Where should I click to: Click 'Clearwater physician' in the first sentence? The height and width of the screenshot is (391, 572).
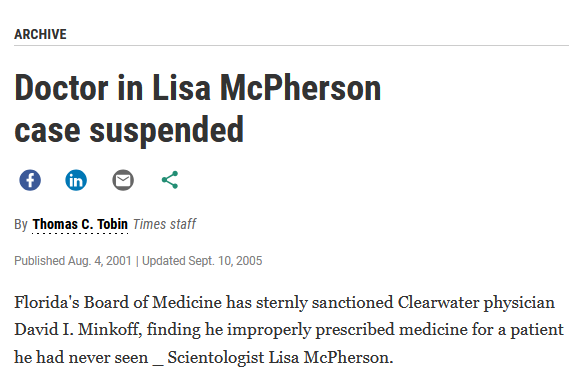[x=476, y=303]
